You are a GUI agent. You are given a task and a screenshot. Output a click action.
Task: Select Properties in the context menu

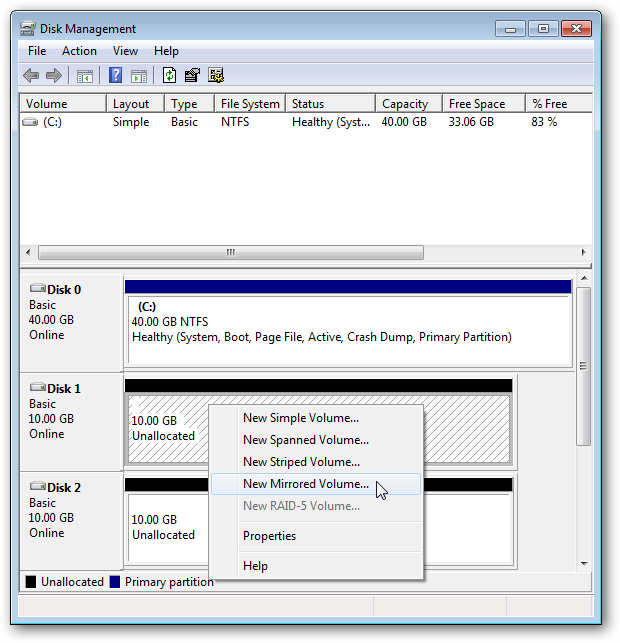pyautogui.click(x=316, y=536)
